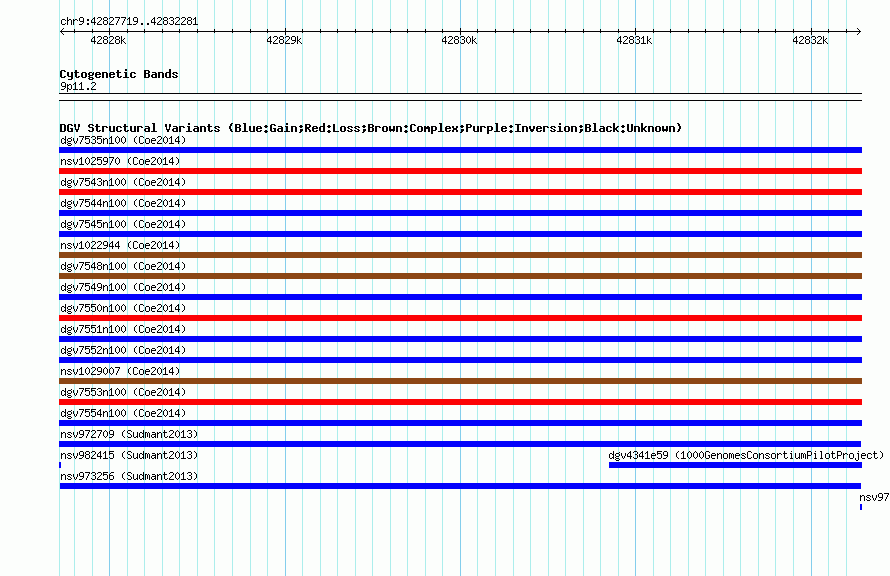Click the dgv7548n100 (Coe2014) label
890x576 pixels.
[x=123, y=266]
